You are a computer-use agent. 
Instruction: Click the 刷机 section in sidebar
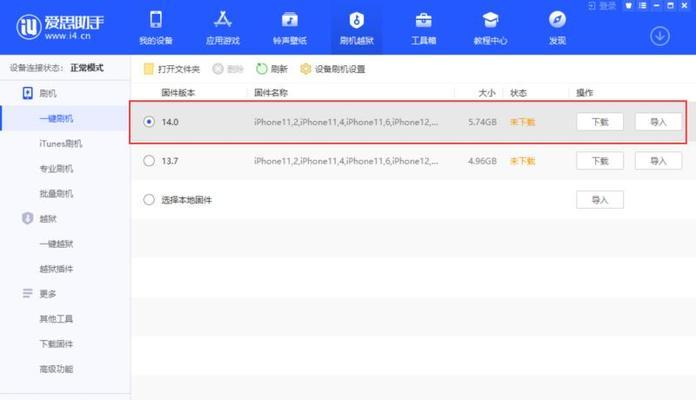pyautogui.click(x=39, y=93)
